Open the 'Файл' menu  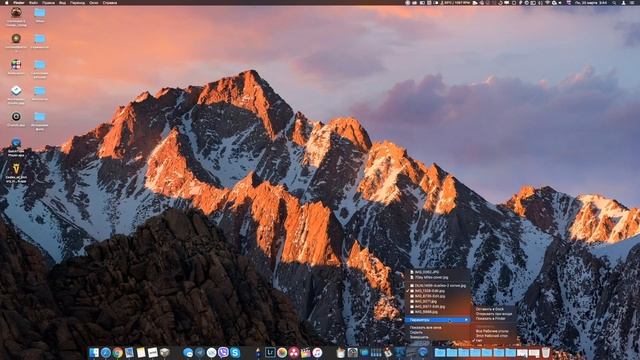point(33,2)
